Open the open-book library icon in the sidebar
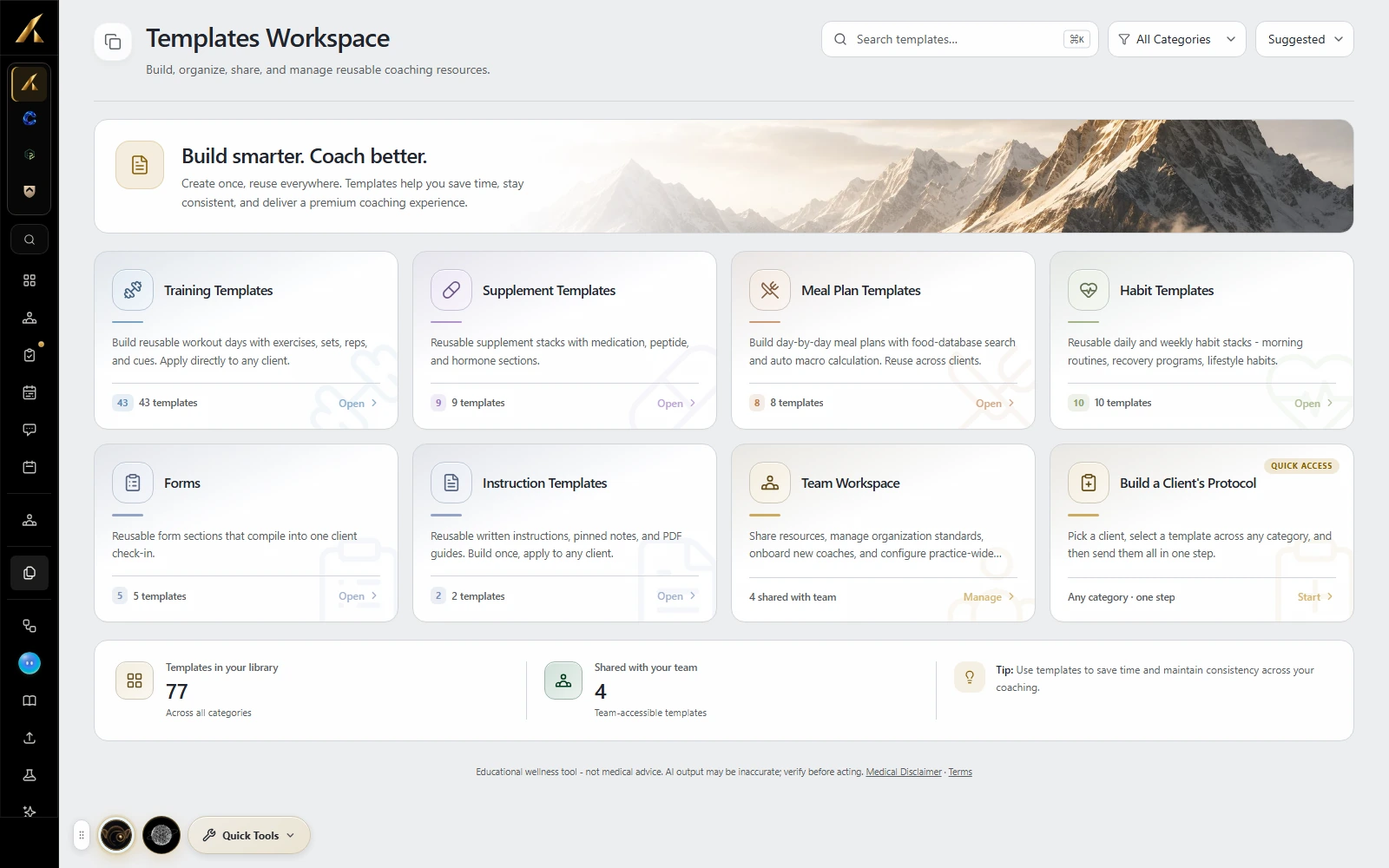This screenshot has height=868, width=1389. point(30,700)
